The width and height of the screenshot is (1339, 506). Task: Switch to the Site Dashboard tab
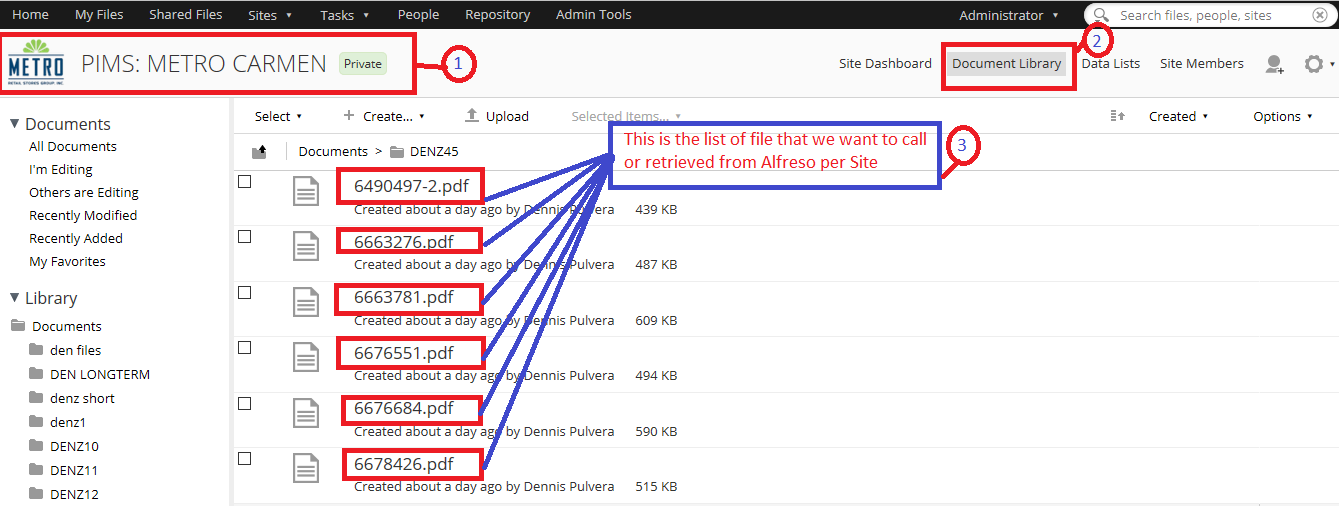click(x=885, y=63)
